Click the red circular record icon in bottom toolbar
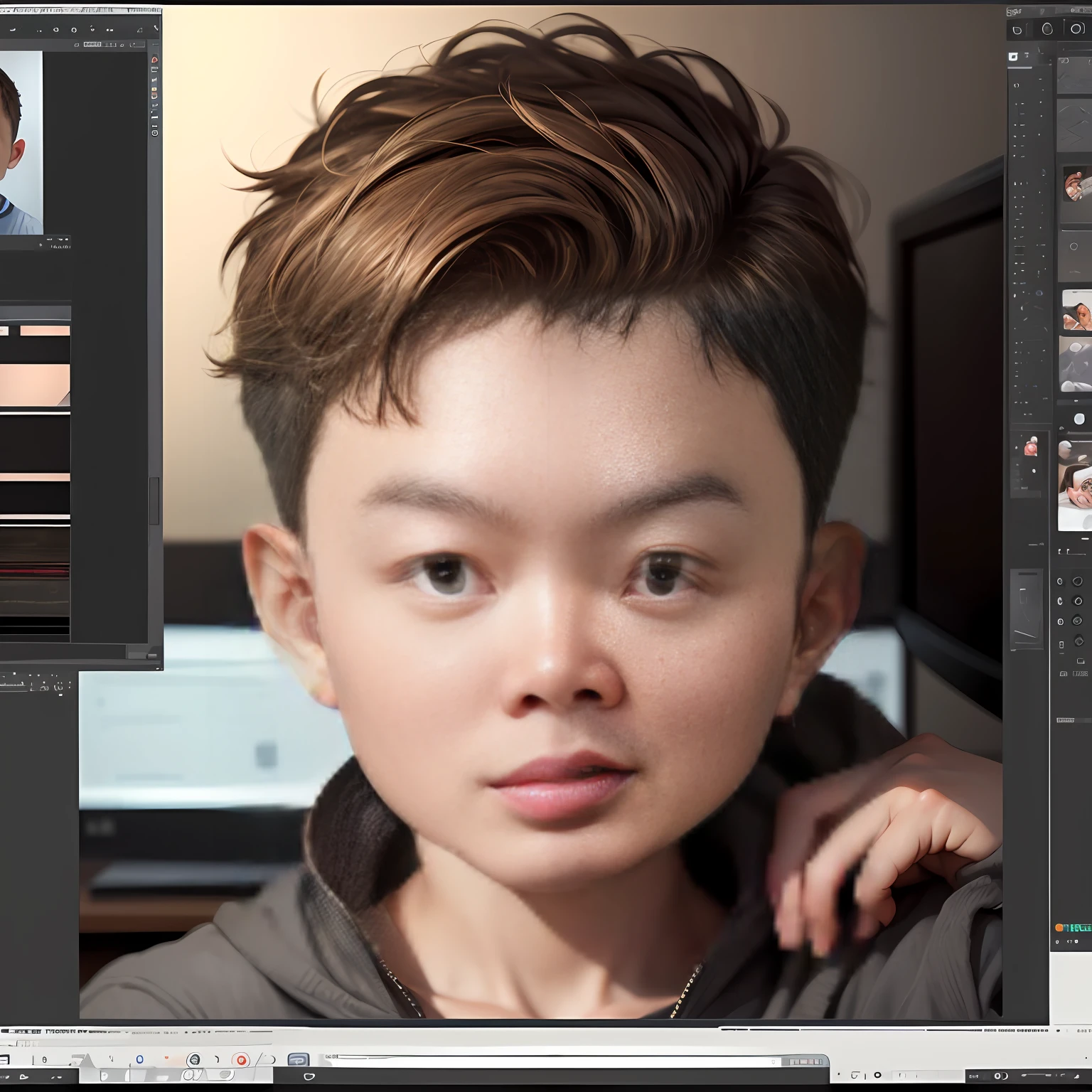The width and height of the screenshot is (1092, 1092). (x=241, y=1060)
